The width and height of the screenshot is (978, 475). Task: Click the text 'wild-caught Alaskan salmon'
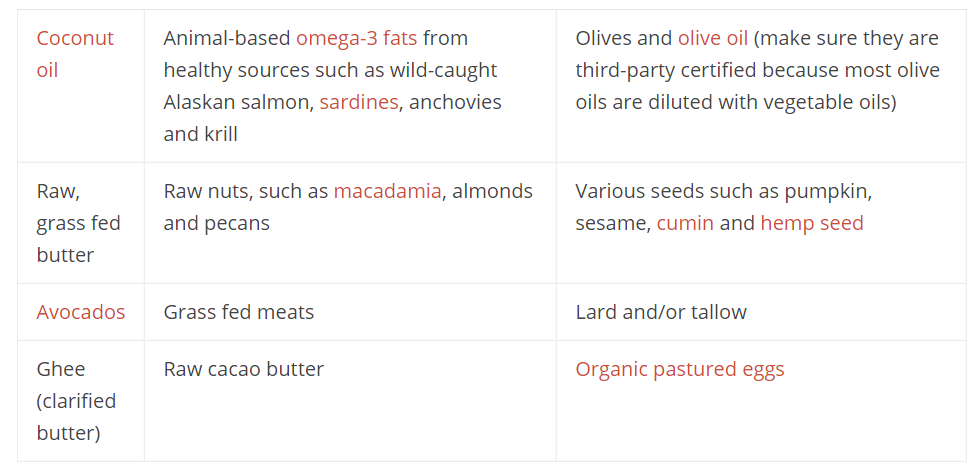point(331,85)
